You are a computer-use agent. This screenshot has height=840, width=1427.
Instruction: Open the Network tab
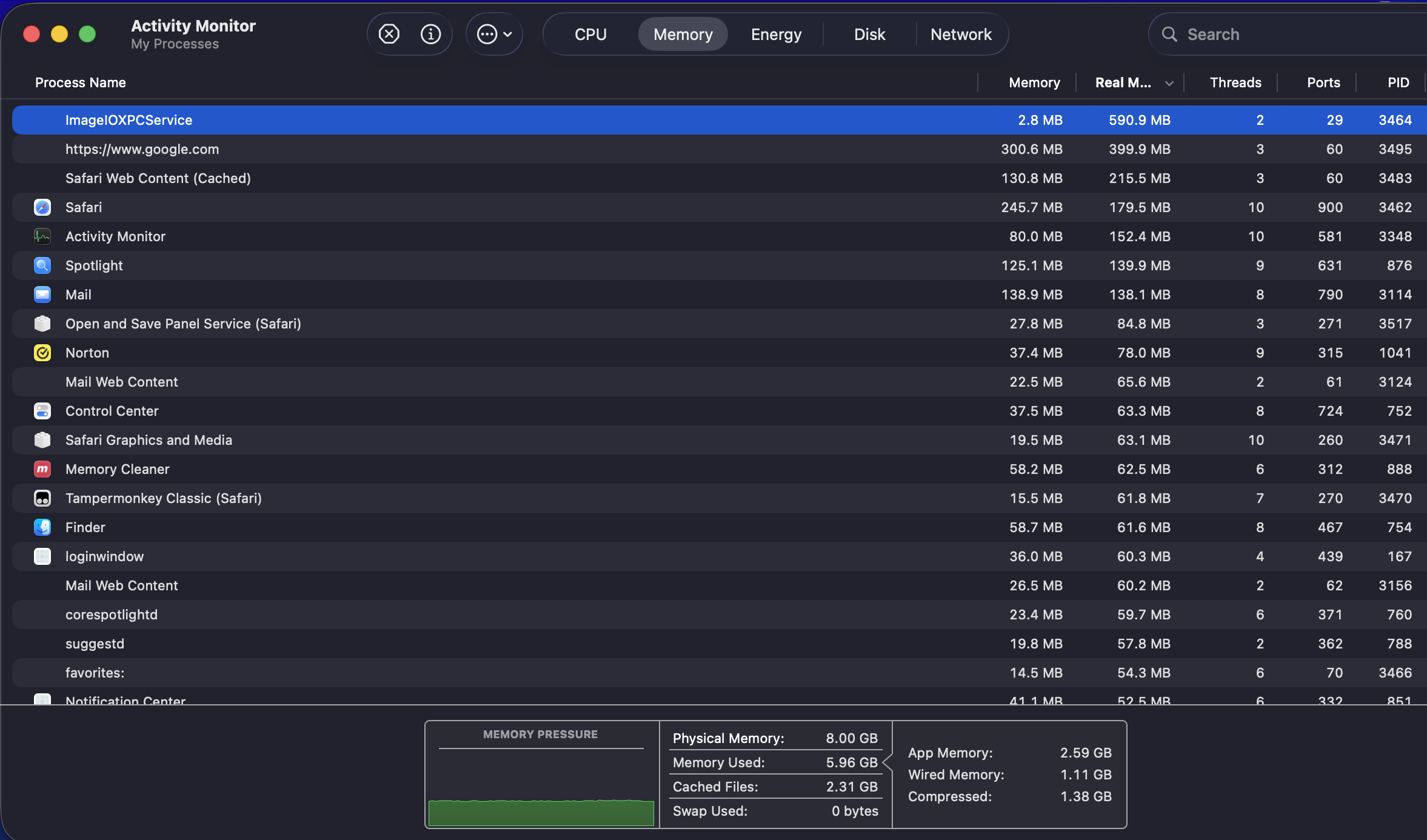coord(961,34)
